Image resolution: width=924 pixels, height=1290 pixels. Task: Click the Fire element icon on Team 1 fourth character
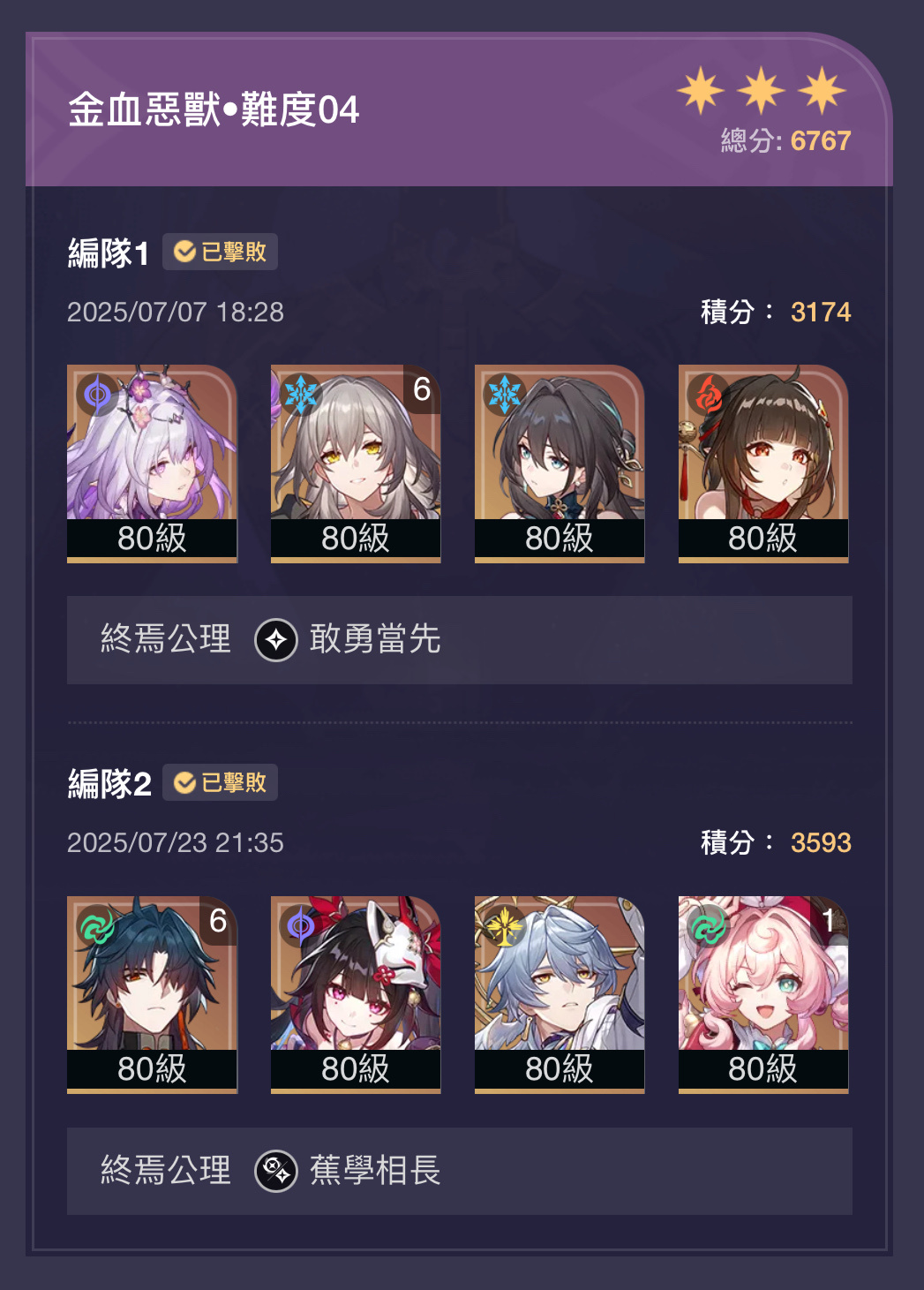709,394
